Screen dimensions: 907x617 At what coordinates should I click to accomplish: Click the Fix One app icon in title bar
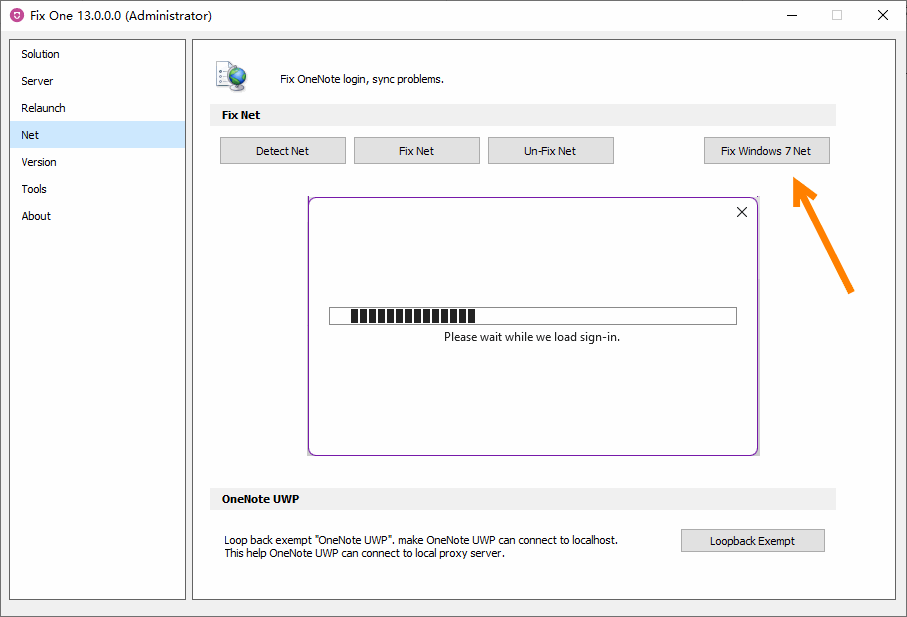coord(17,16)
